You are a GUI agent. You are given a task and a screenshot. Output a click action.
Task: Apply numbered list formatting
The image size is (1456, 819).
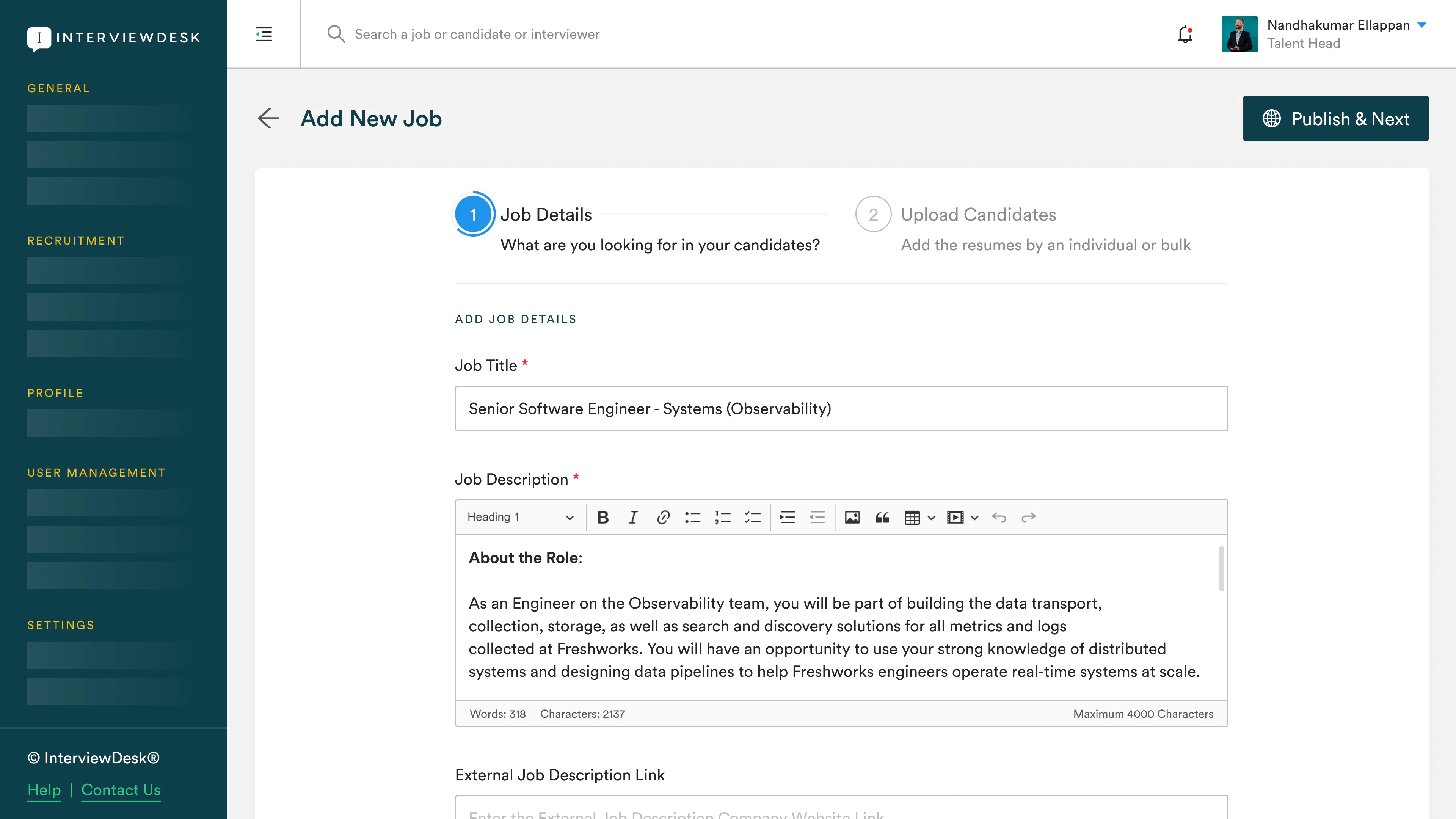click(723, 517)
